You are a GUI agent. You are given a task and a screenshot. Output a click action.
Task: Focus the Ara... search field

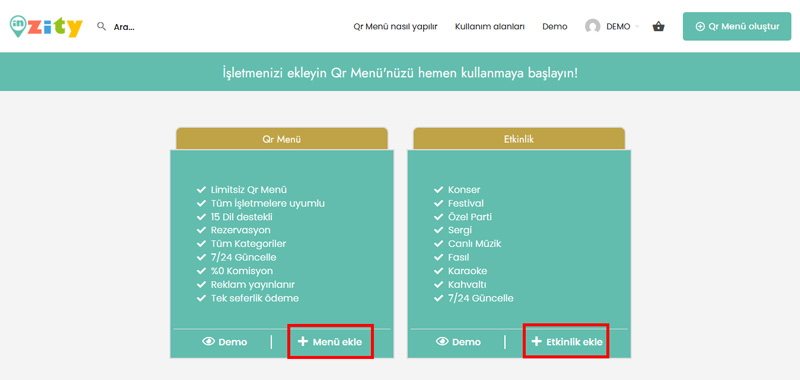(124, 27)
